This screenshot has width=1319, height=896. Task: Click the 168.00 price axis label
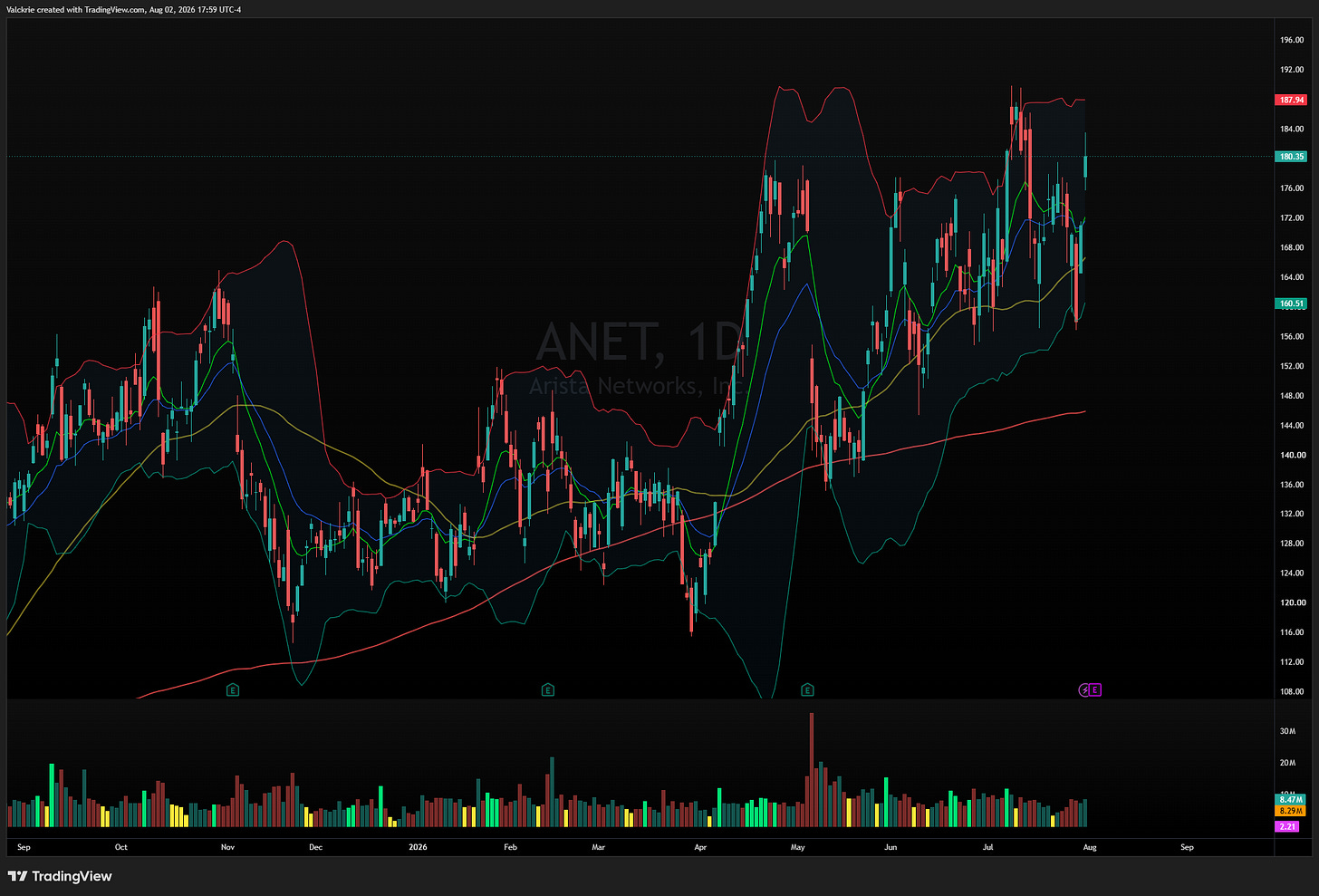(x=1292, y=247)
